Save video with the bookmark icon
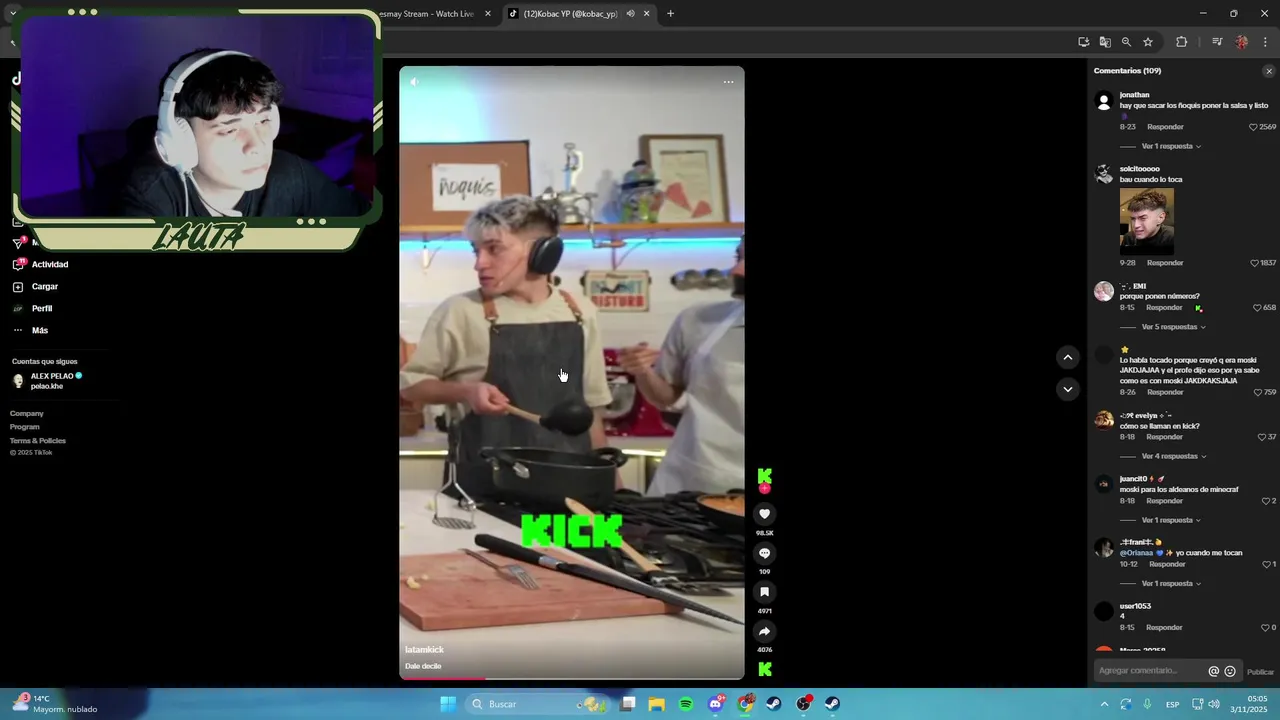The image size is (1280, 720). [x=764, y=592]
